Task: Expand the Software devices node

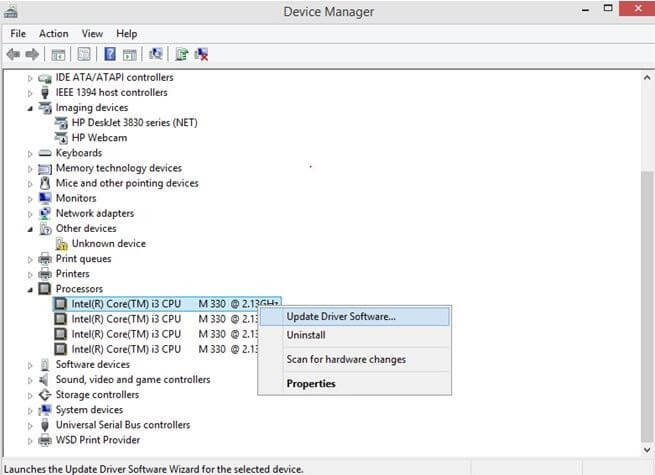Action: (x=30, y=365)
